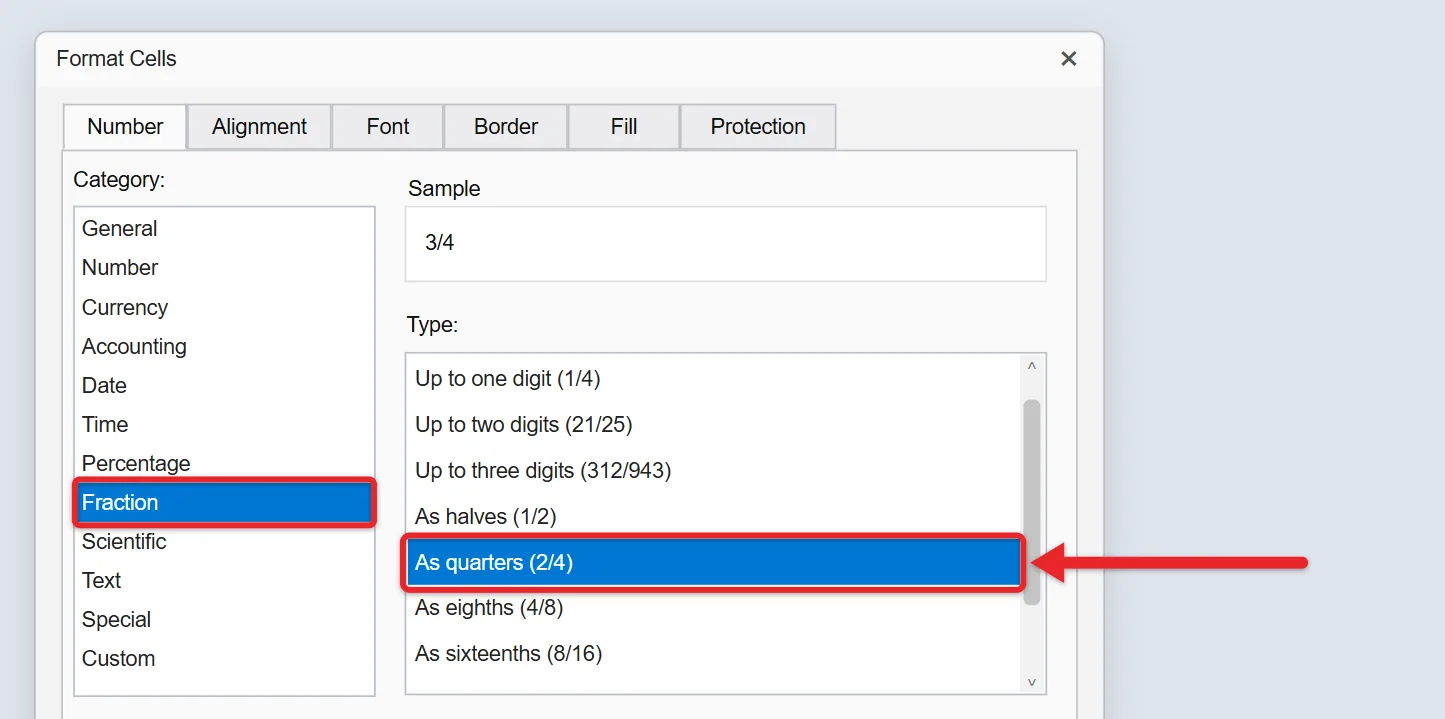The width and height of the screenshot is (1445, 719).
Task: Pick As halves (1/2) type
Action: pyautogui.click(x=713, y=517)
